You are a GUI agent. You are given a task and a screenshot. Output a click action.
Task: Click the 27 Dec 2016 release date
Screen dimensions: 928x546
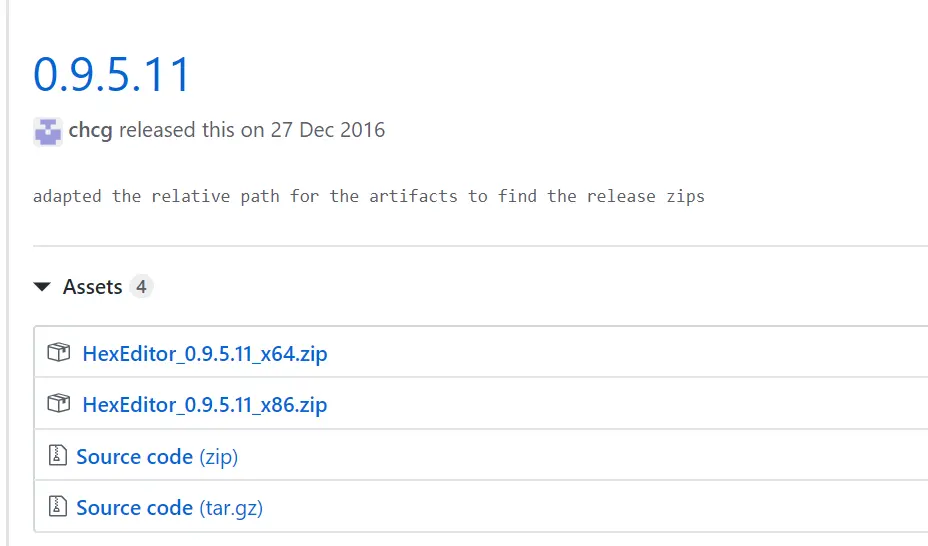tap(327, 130)
